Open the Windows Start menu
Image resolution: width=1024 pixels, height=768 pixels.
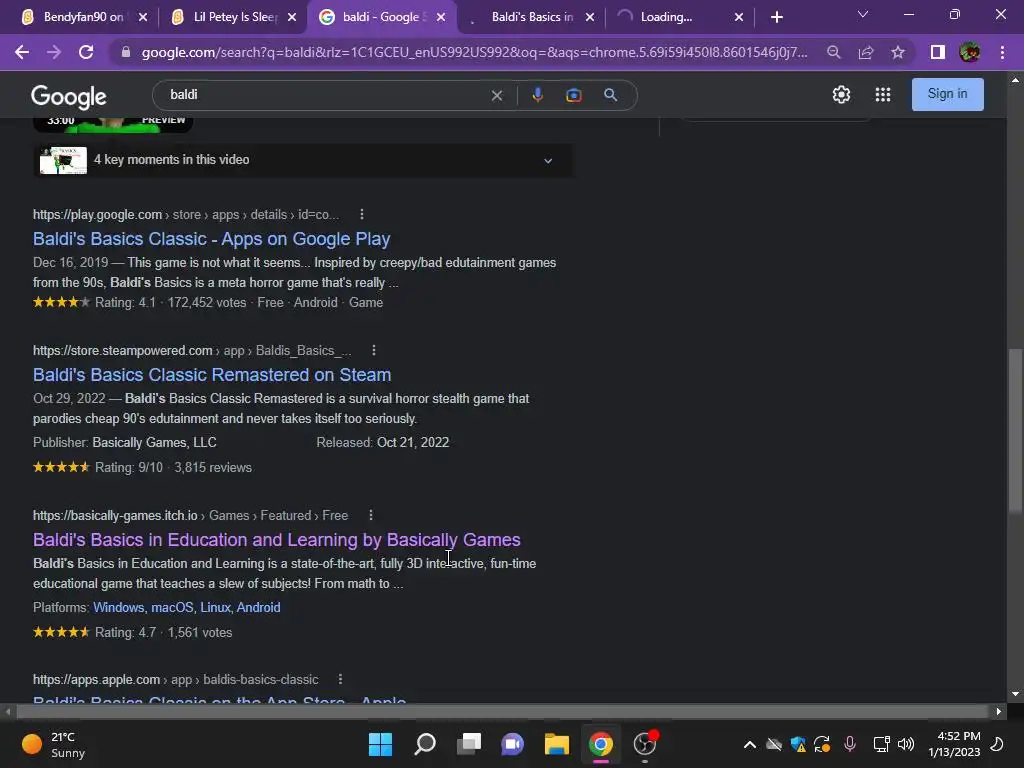[x=381, y=744]
